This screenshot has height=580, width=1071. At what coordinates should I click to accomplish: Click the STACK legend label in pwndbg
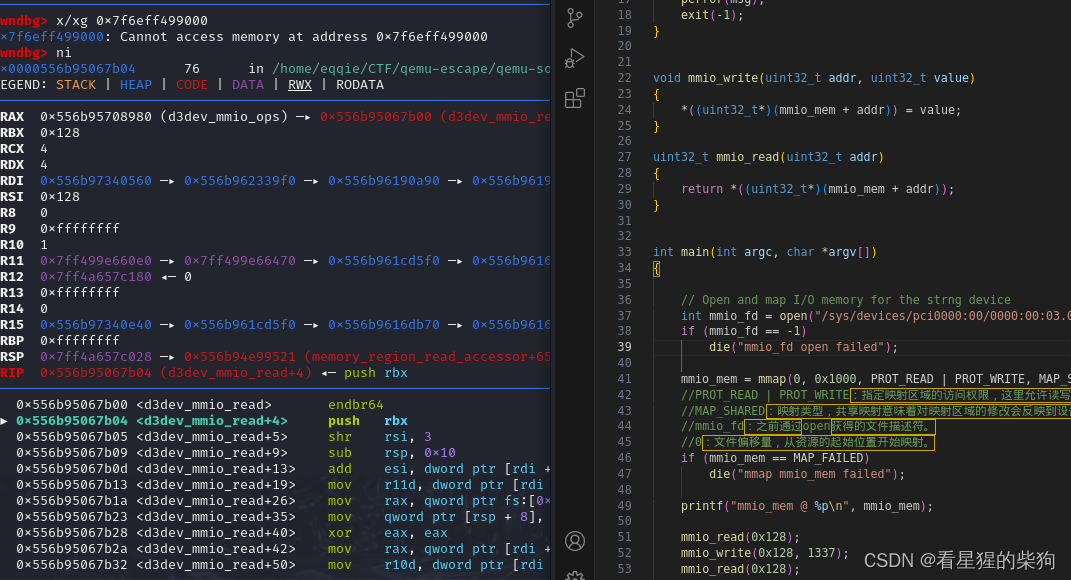(x=76, y=85)
